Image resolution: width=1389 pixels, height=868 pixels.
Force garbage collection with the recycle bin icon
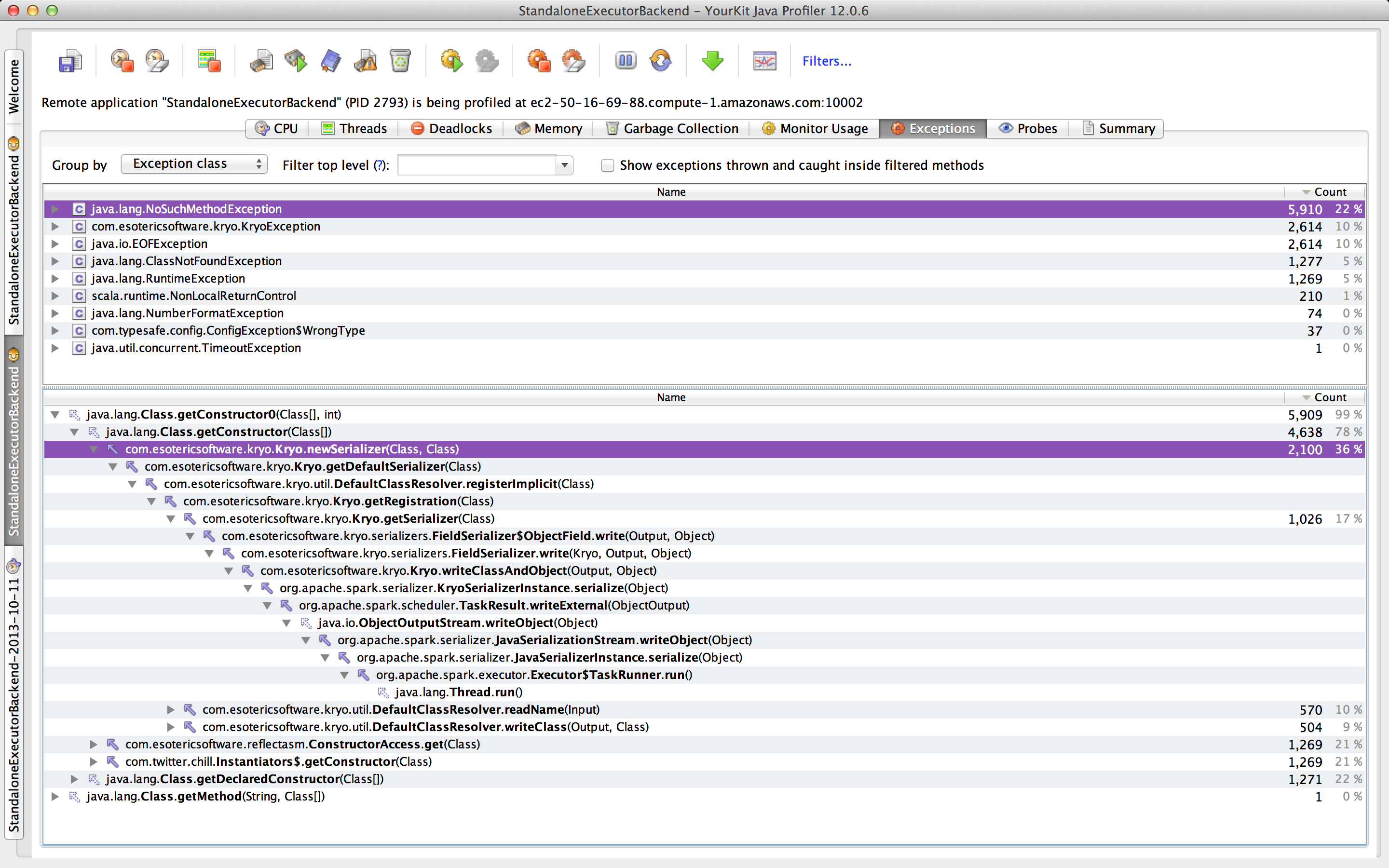click(x=400, y=61)
